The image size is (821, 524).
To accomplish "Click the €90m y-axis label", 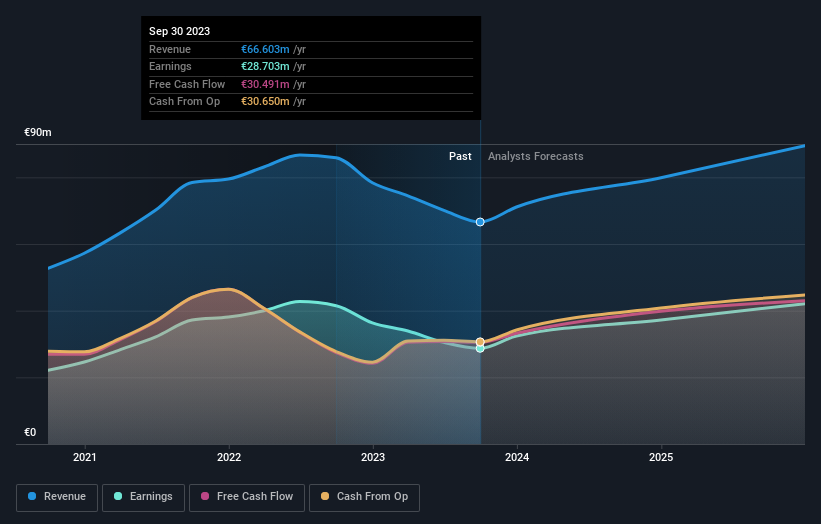I will tap(38, 132).
